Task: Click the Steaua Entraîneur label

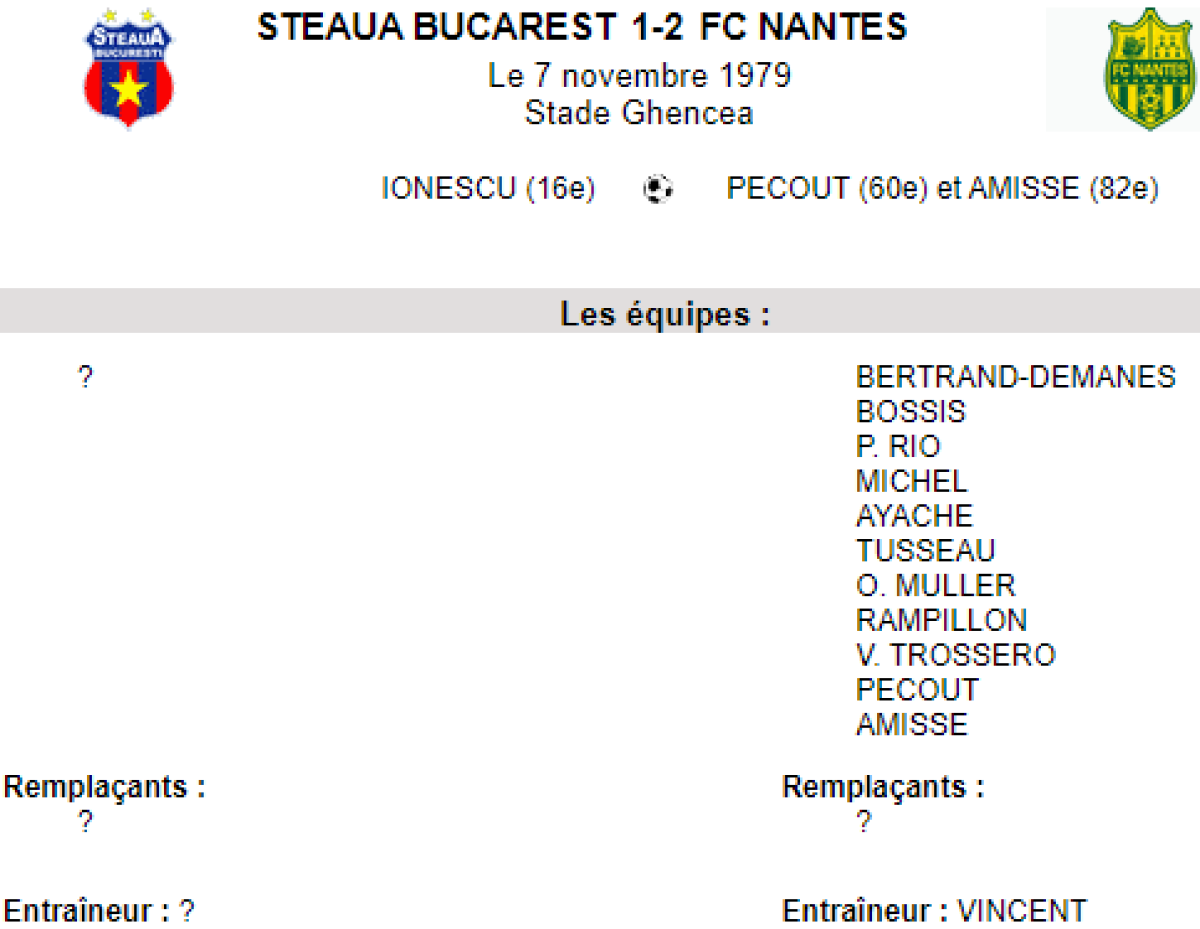Action: [87, 912]
